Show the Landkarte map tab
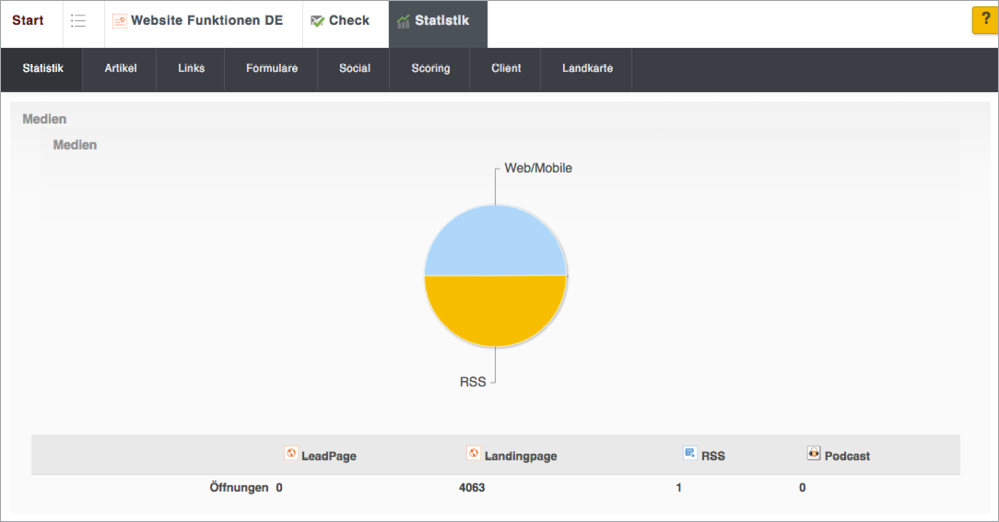The width and height of the screenshot is (999, 522). click(x=587, y=69)
